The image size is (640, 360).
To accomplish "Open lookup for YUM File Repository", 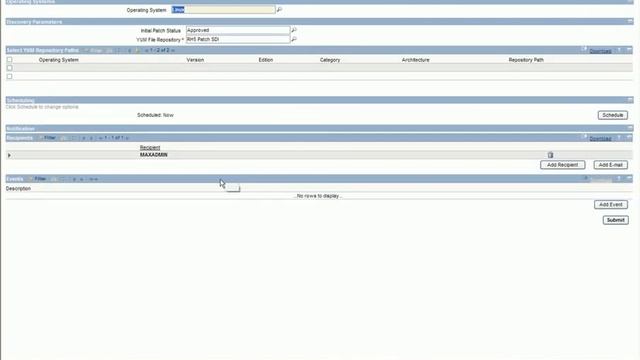I will (293, 39).
